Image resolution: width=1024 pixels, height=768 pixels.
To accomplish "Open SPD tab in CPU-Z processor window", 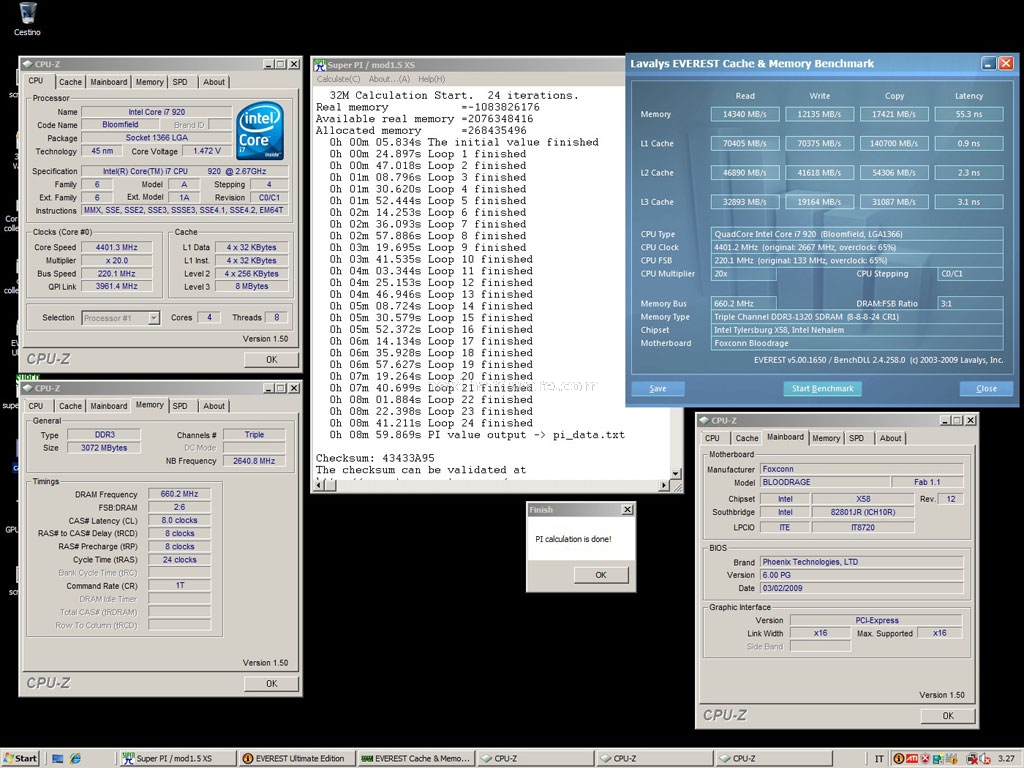I will click(x=180, y=82).
